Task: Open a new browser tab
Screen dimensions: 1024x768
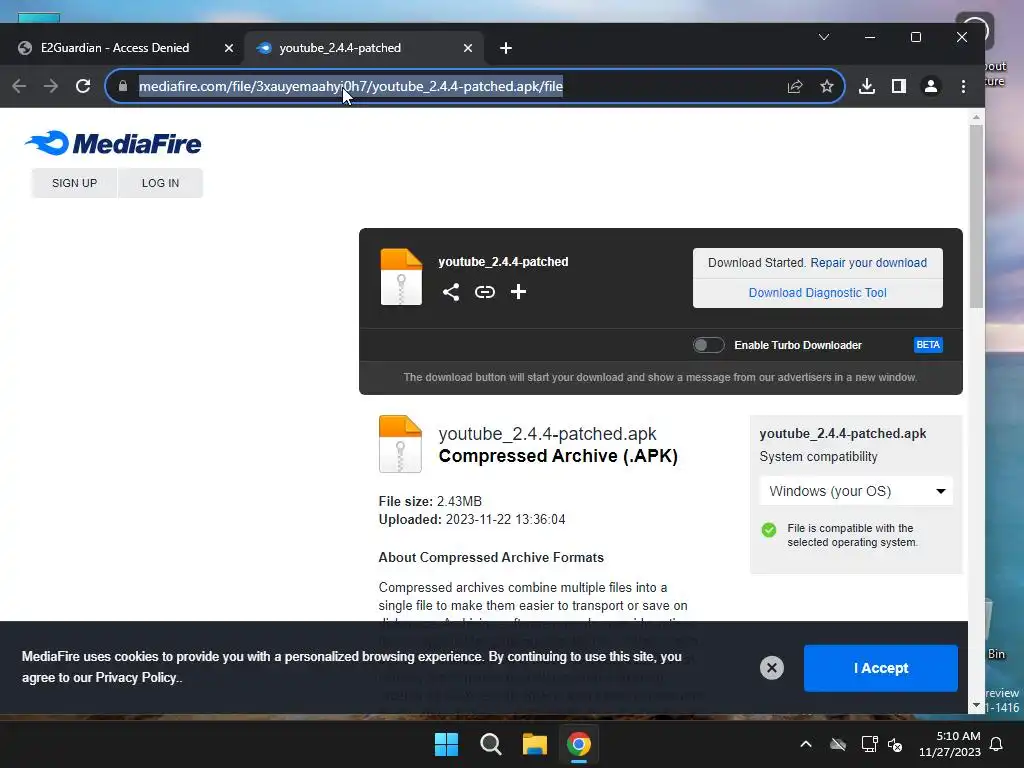Action: tap(505, 48)
